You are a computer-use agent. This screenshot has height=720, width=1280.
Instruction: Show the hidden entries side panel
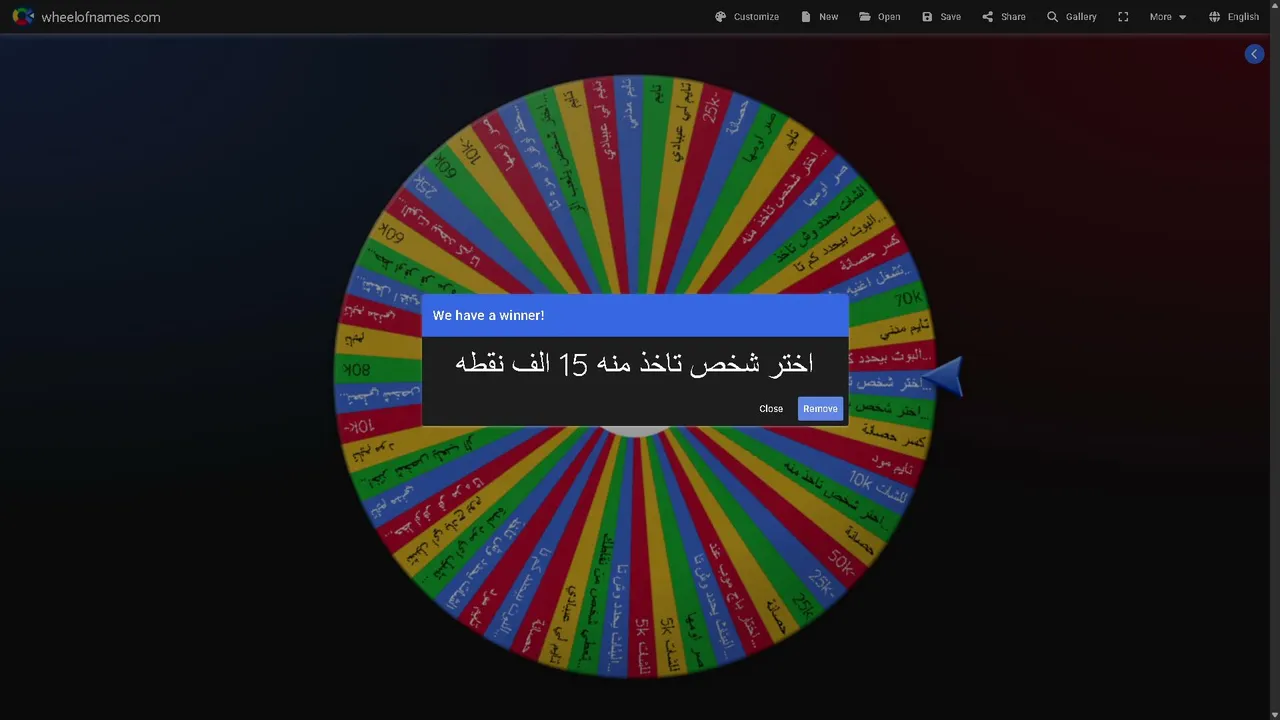[1254, 54]
